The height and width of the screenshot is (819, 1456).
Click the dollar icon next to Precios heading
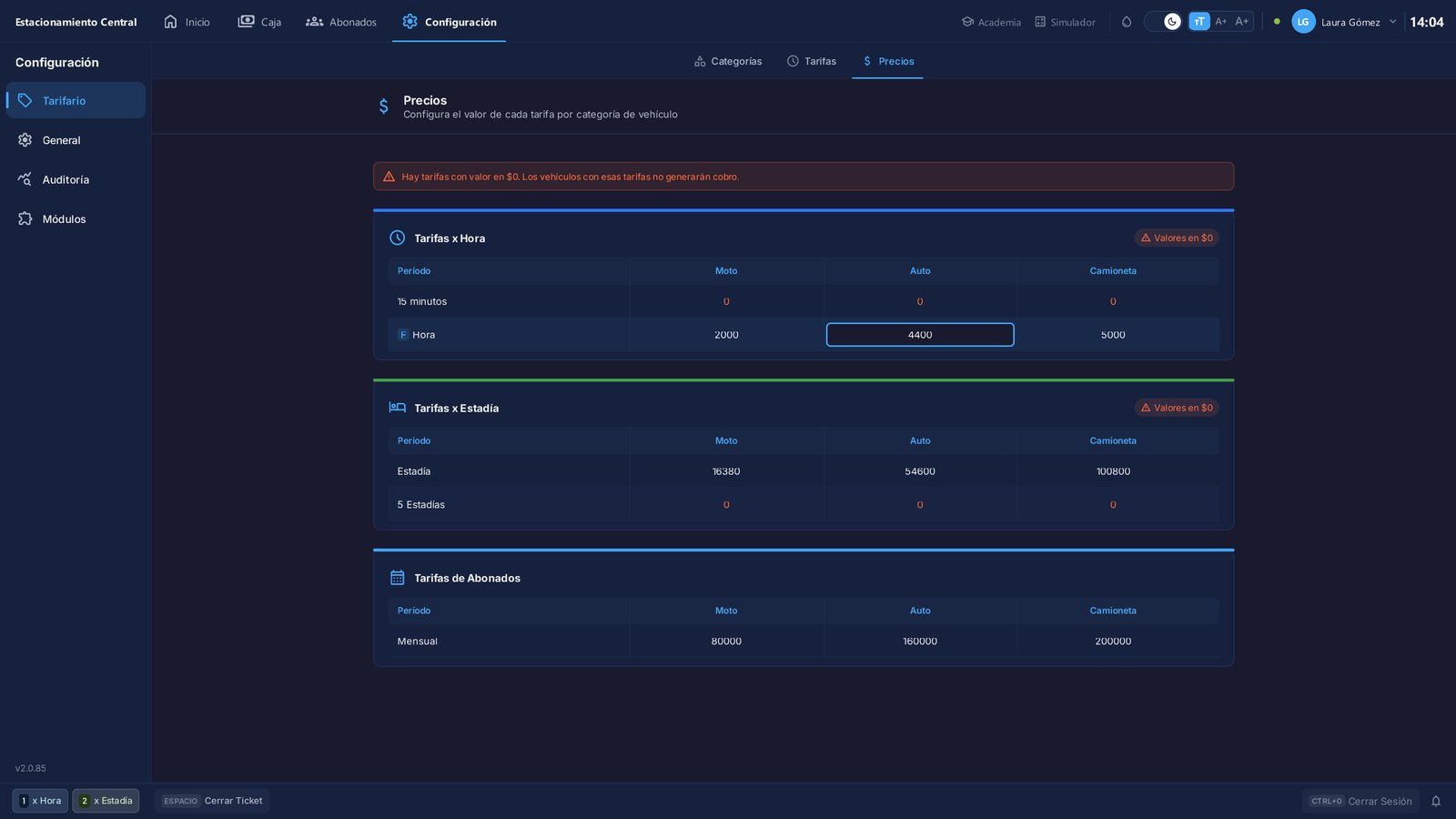click(x=384, y=106)
